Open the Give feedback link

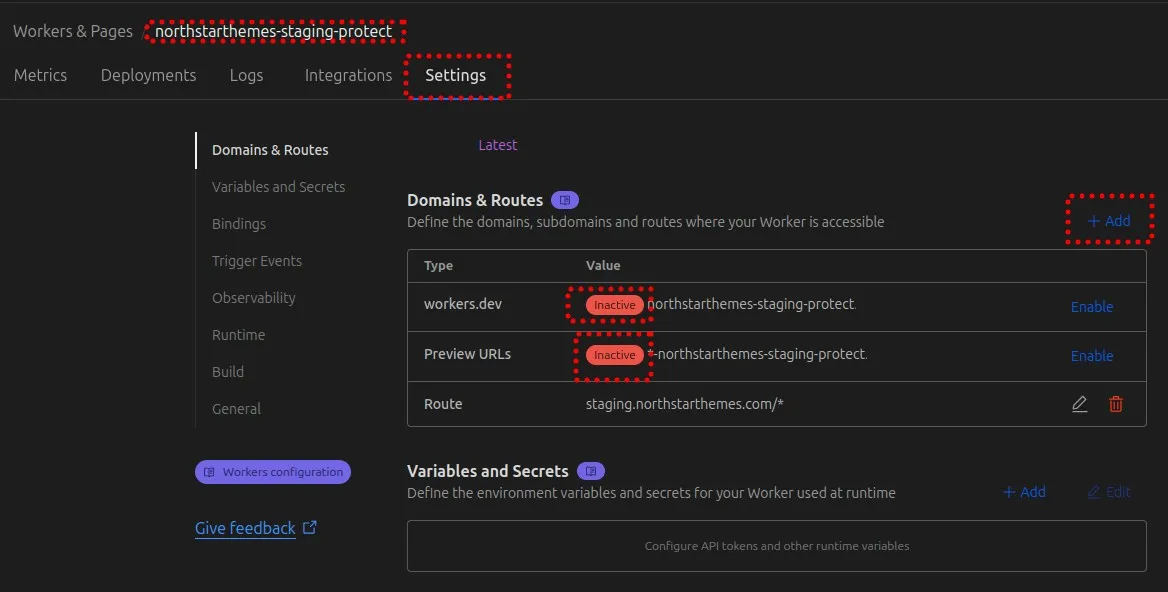pos(256,528)
